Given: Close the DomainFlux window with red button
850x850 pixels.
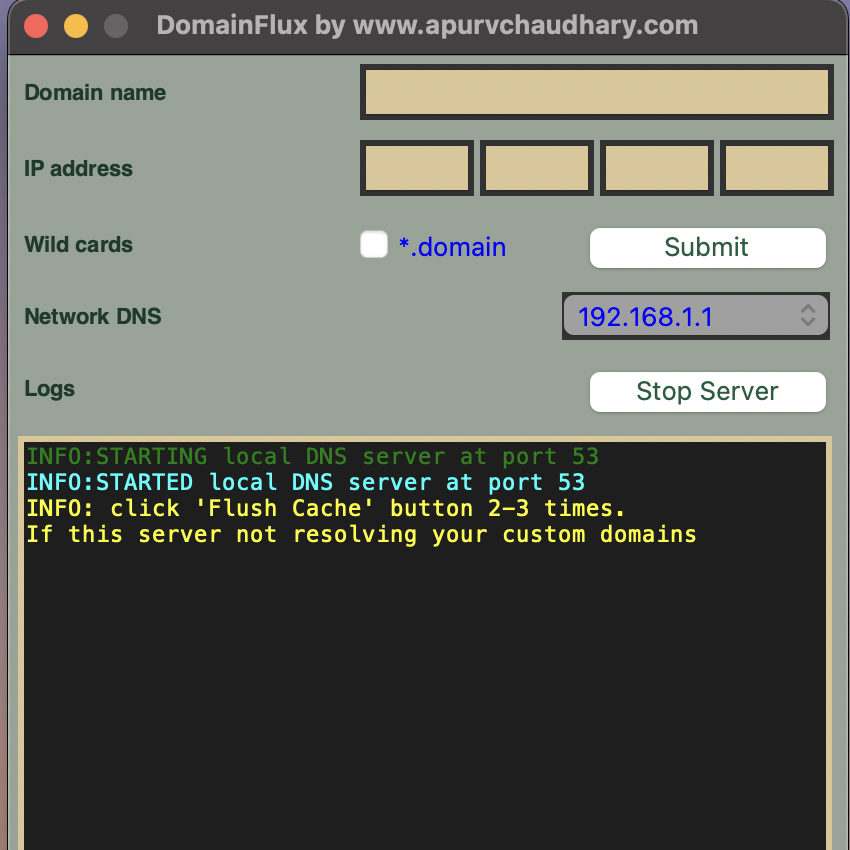Looking at the screenshot, I should [36, 26].
